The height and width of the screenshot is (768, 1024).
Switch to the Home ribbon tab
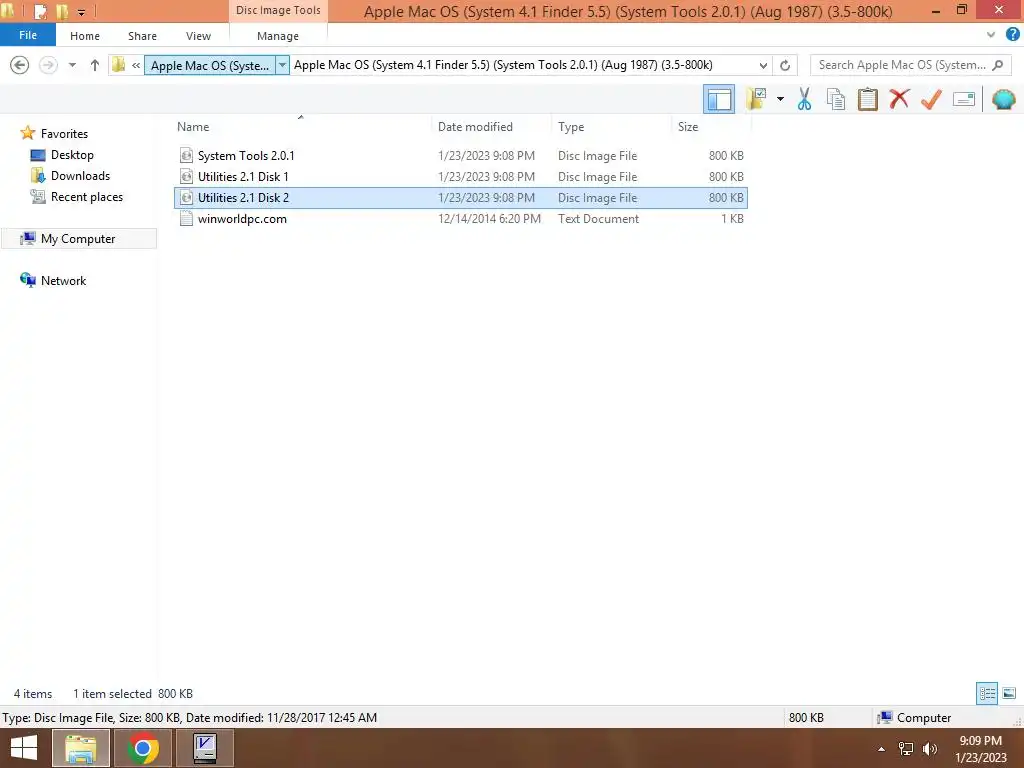tap(85, 36)
